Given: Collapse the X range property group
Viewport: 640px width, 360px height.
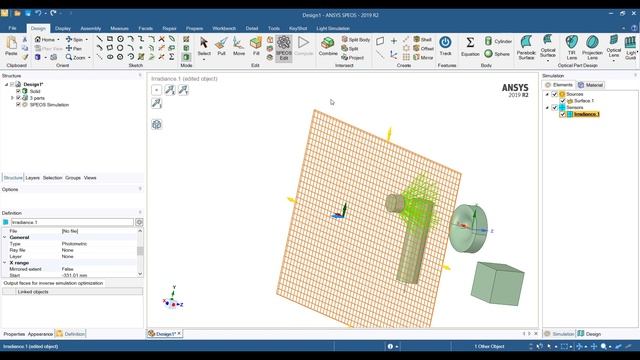Looking at the screenshot, I should 5,263.
